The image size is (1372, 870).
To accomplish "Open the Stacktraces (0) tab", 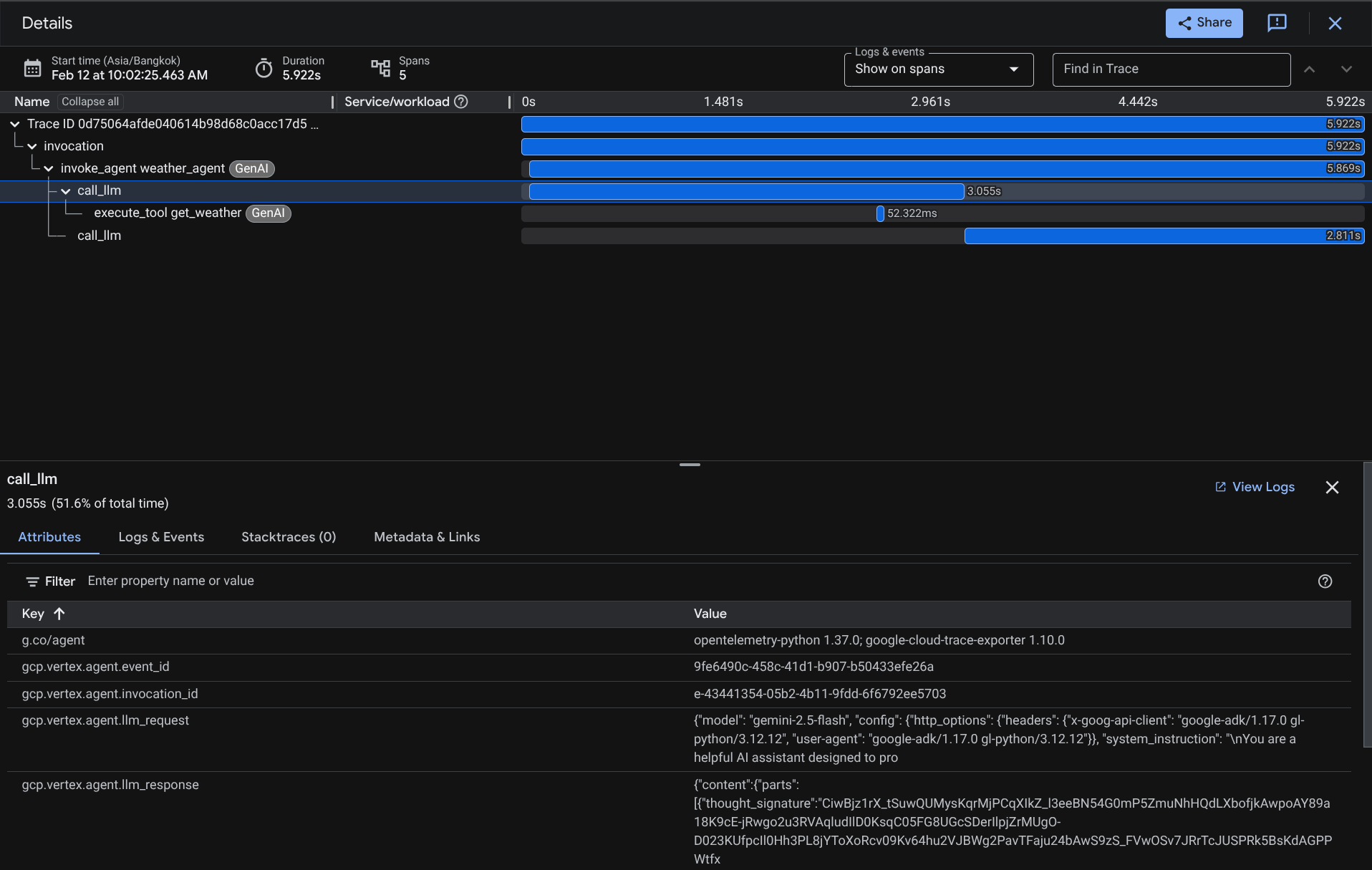I will (x=289, y=537).
